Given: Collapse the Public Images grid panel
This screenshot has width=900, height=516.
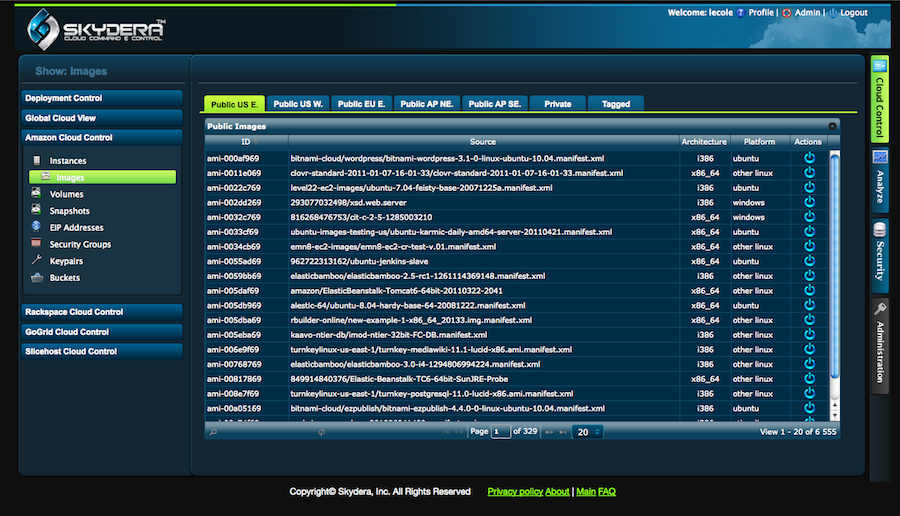Looking at the screenshot, I should (832, 127).
